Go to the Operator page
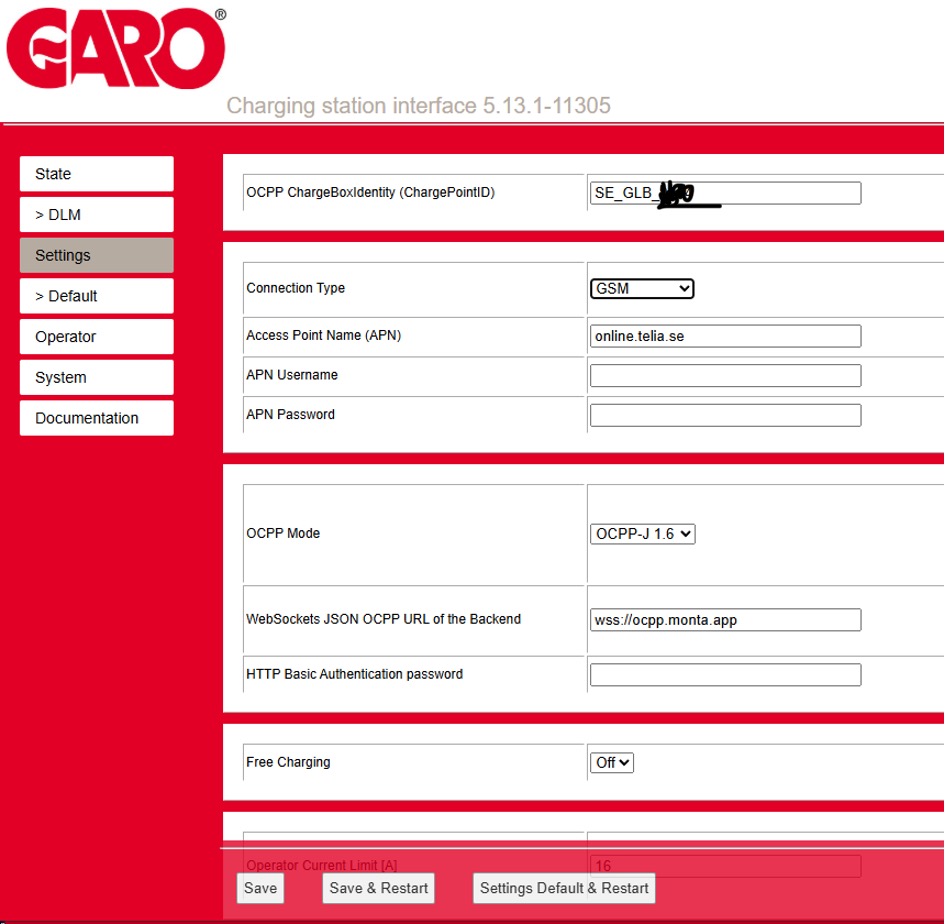The height and width of the screenshot is (924, 945). [x=96, y=337]
